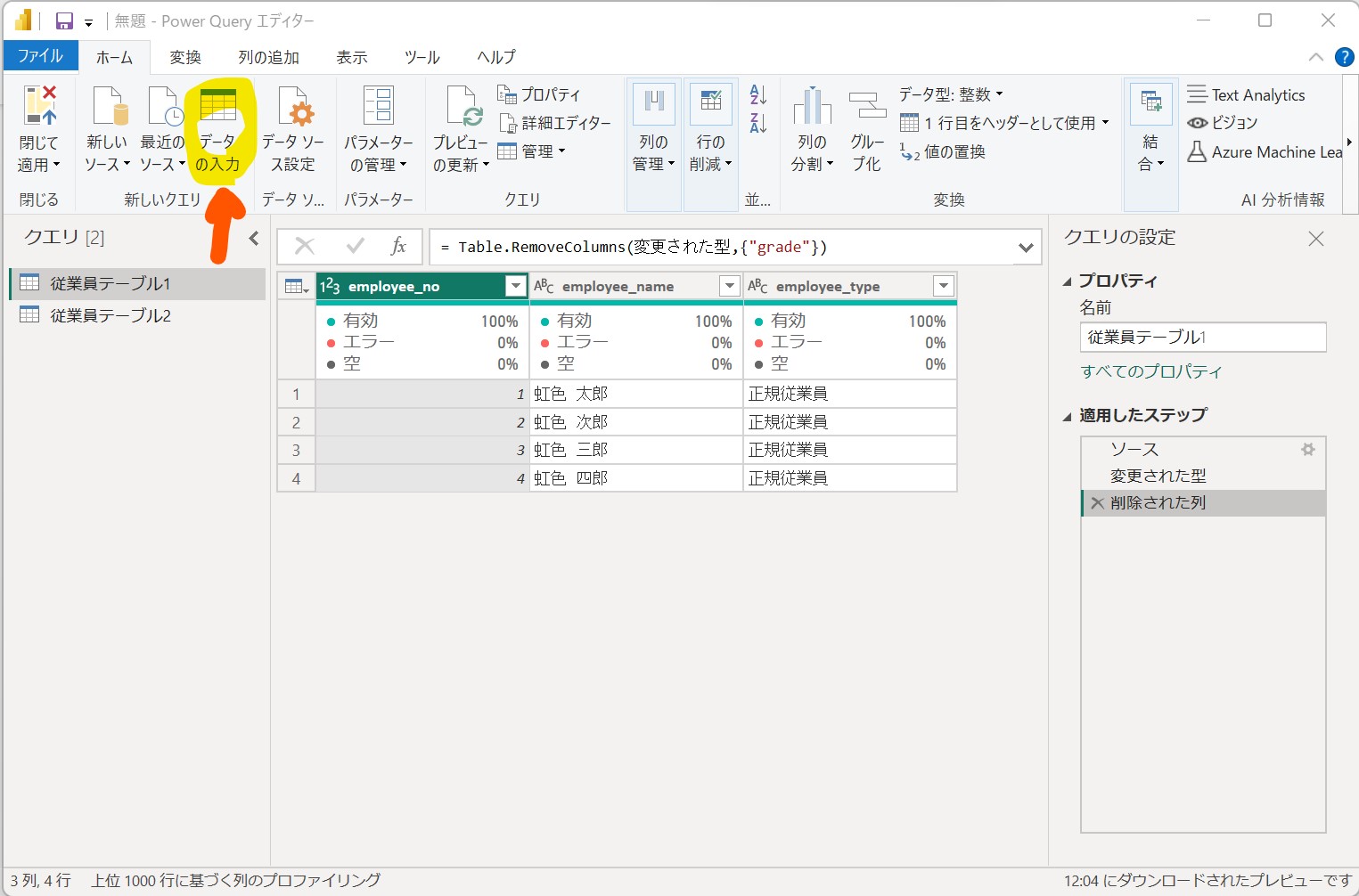Select query 従業員テーブル1
1359x896 pixels.
[137, 283]
